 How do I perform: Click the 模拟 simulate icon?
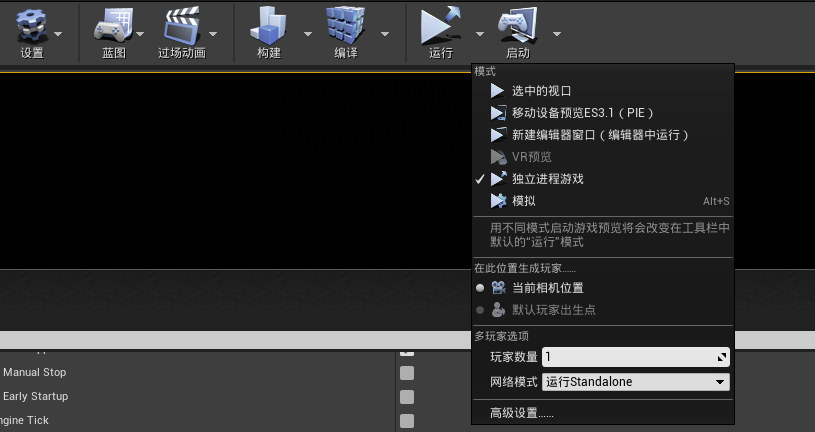coord(498,201)
